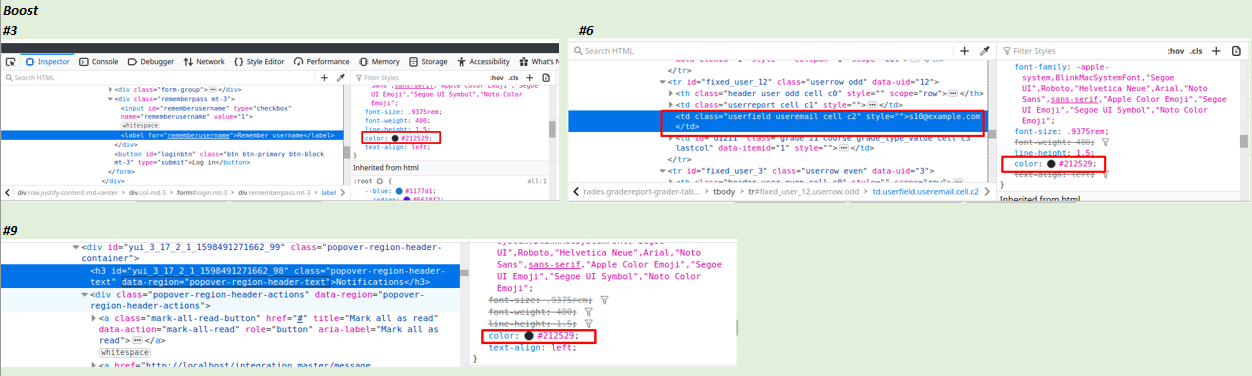Screen dimensions: 1252x376
Task: Click the filter icon beside overridden font-weight in #9
Action: pos(588,312)
